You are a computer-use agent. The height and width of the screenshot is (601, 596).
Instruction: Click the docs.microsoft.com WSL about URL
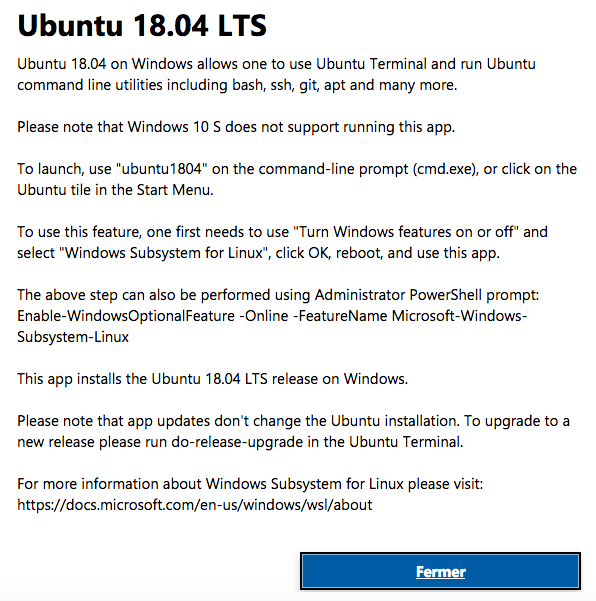click(x=195, y=505)
